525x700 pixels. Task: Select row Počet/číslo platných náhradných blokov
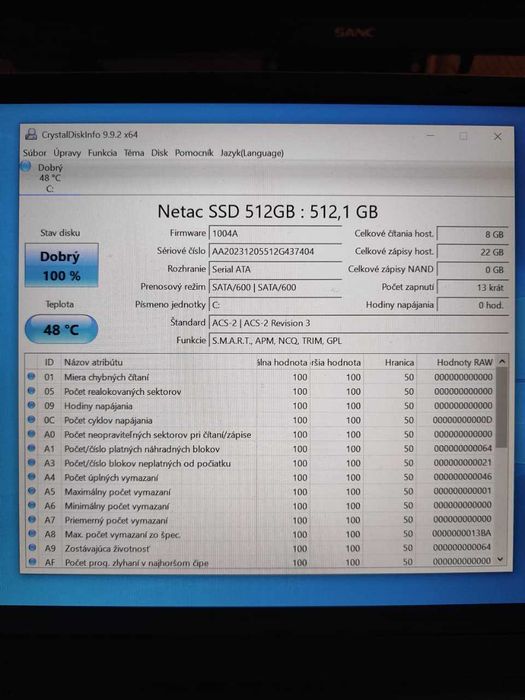(261, 449)
